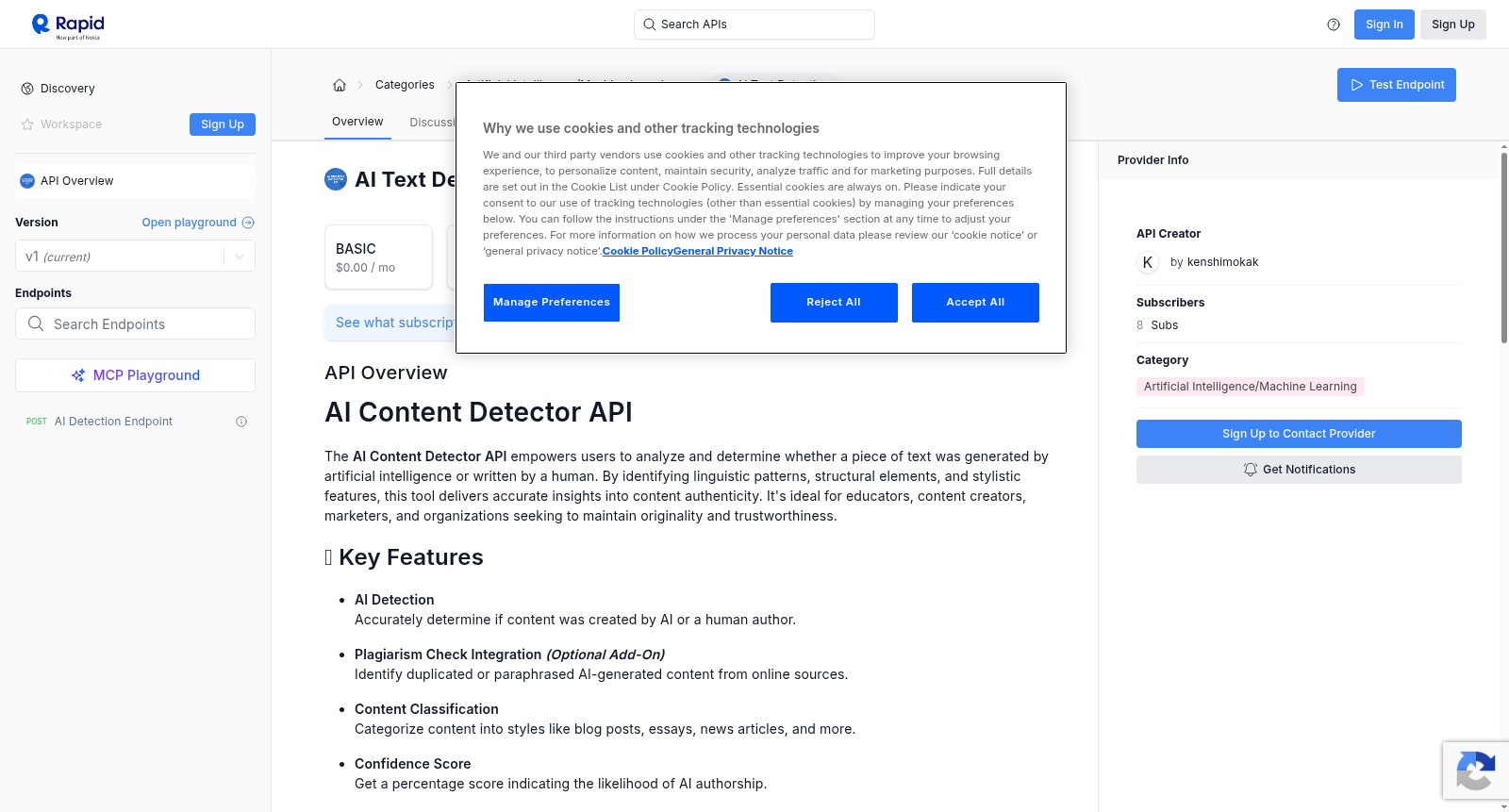Click the Open playground link
This screenshot has width=1509, height=812.
point(198,223)
